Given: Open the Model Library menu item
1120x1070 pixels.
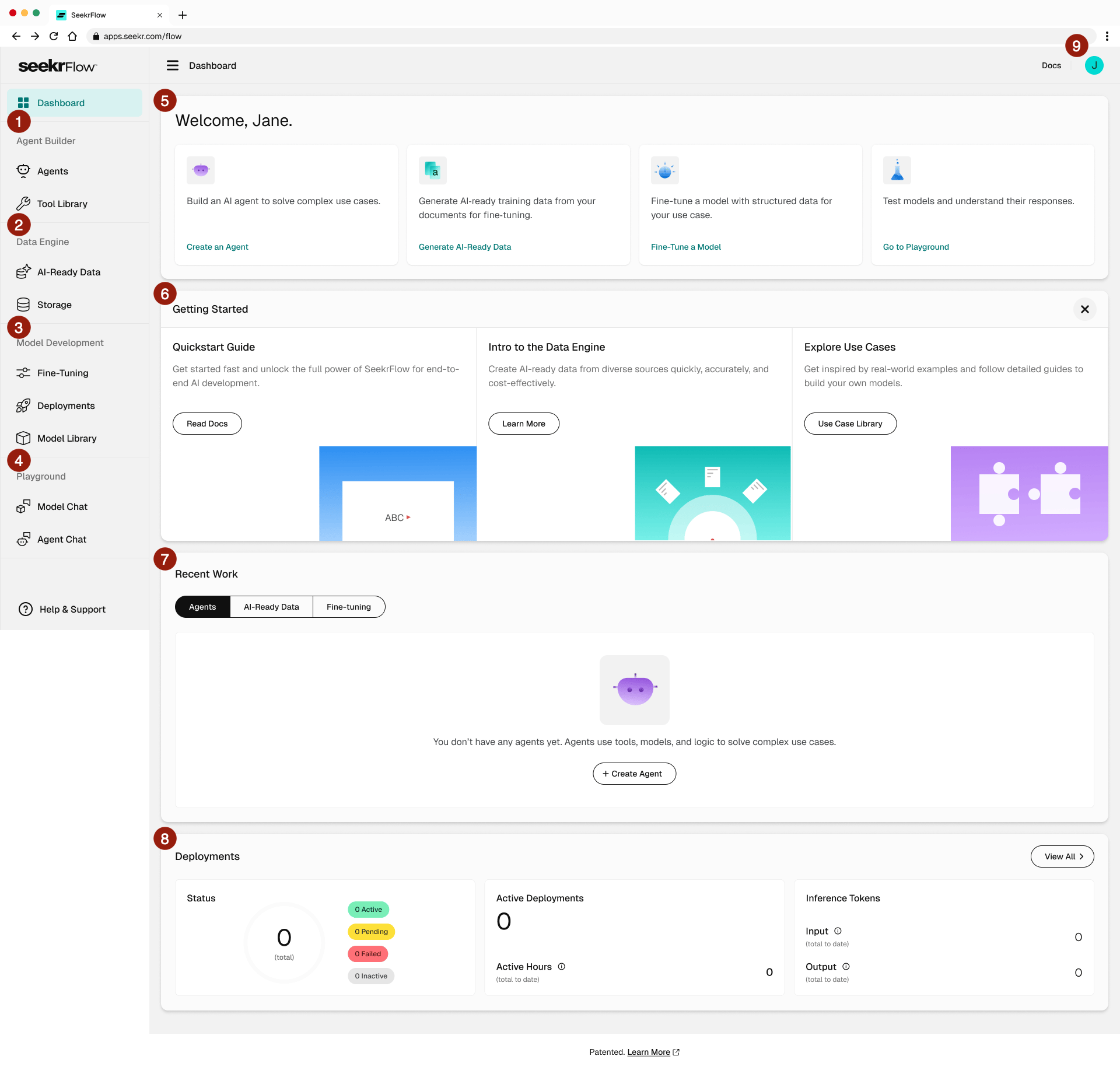Looking at the screenshot, I should click(75, 438).
